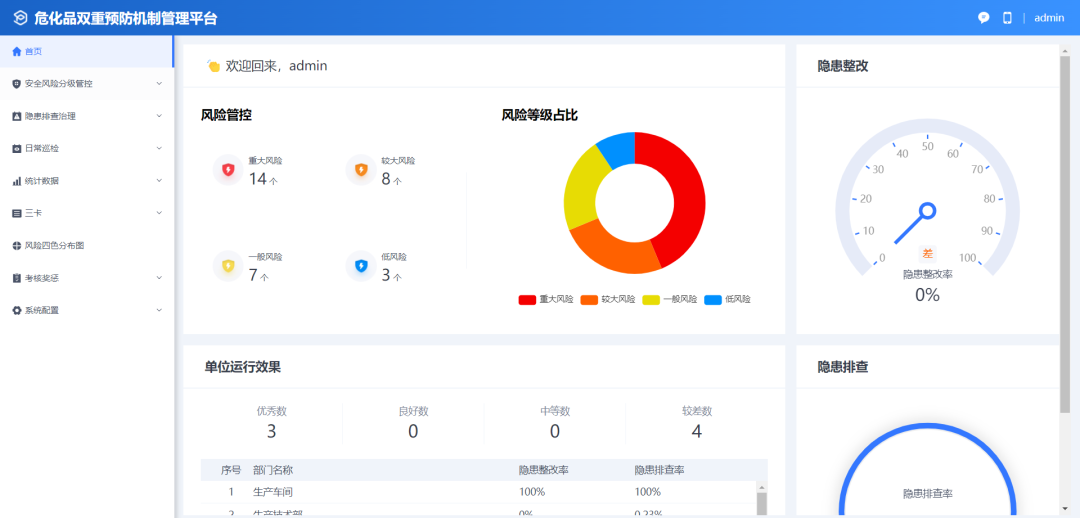1080x518 pixels.
Task: Open the 首页 home menu item
Action: 34,51
